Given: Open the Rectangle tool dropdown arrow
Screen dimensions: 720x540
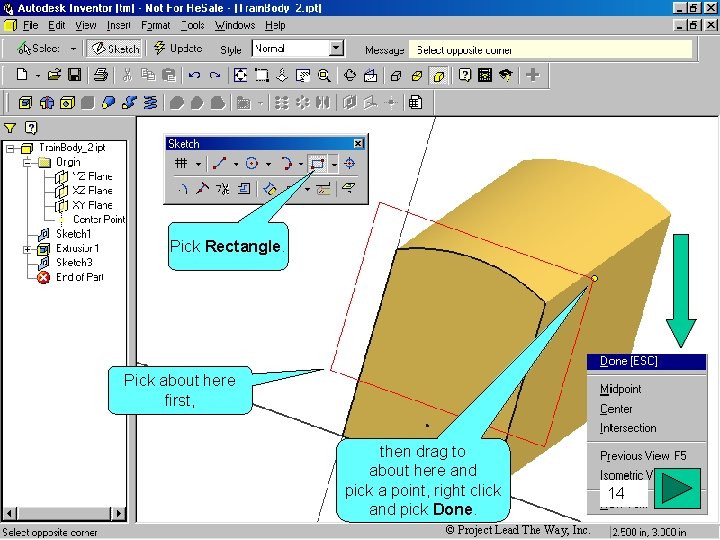Looking at the screenshot, I should click(x=334, y=163).
